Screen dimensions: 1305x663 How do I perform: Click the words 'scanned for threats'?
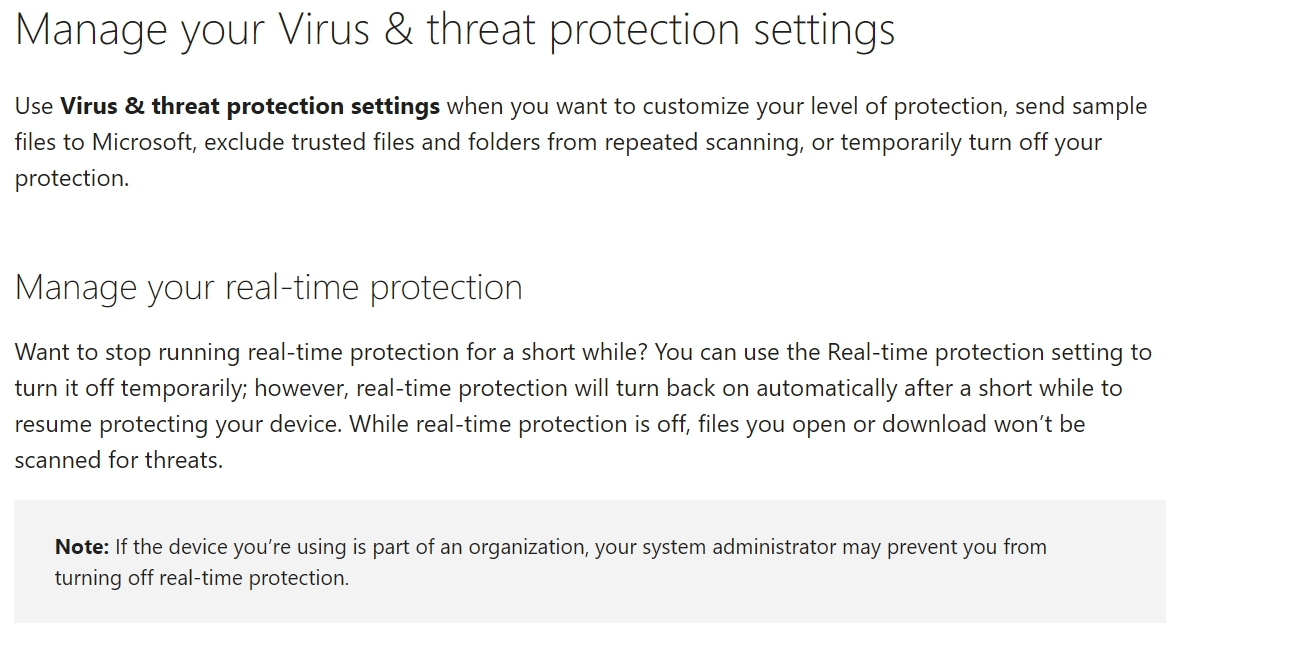click(118, 460)
